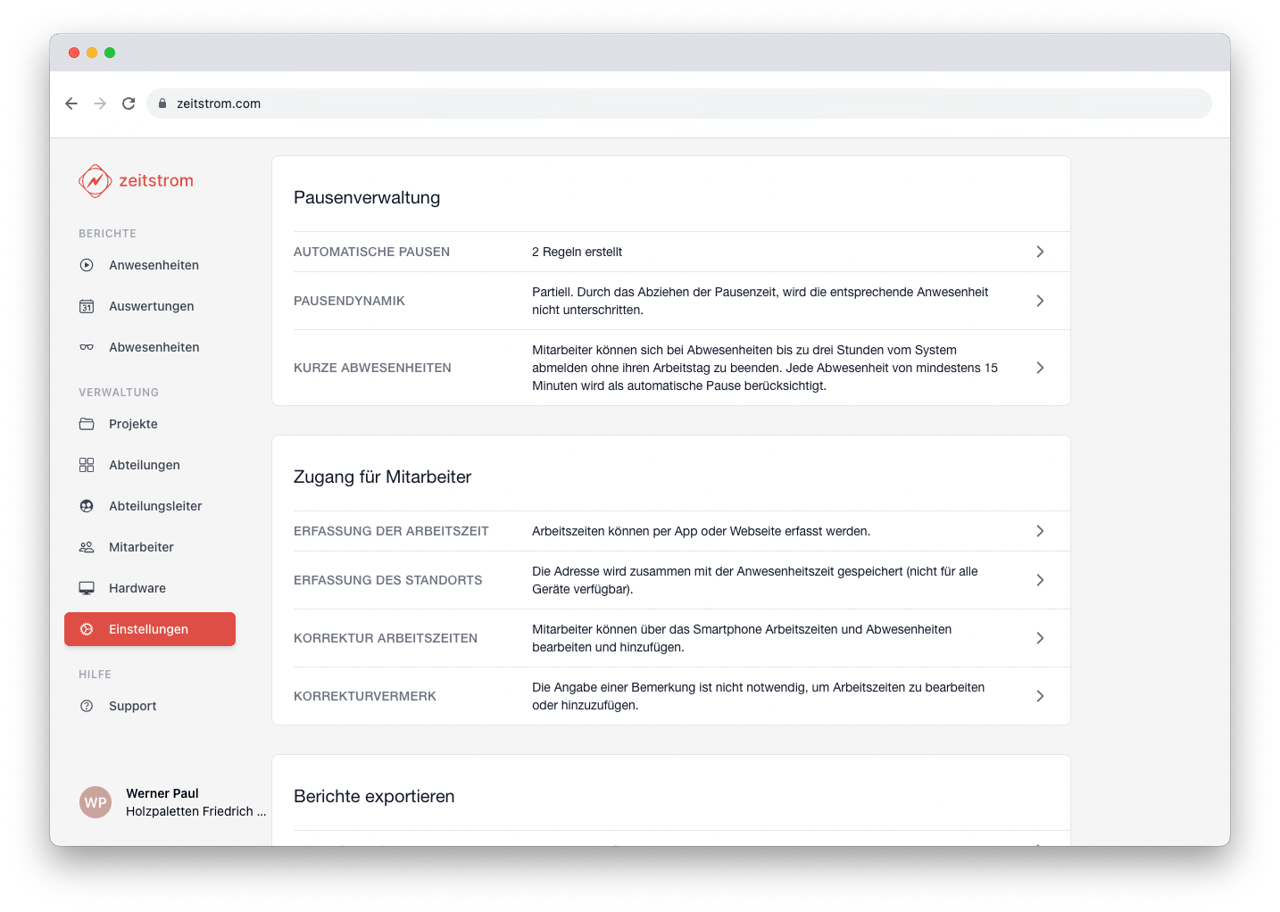Expand the Pausendynamik row chevron

[1040, 301]
